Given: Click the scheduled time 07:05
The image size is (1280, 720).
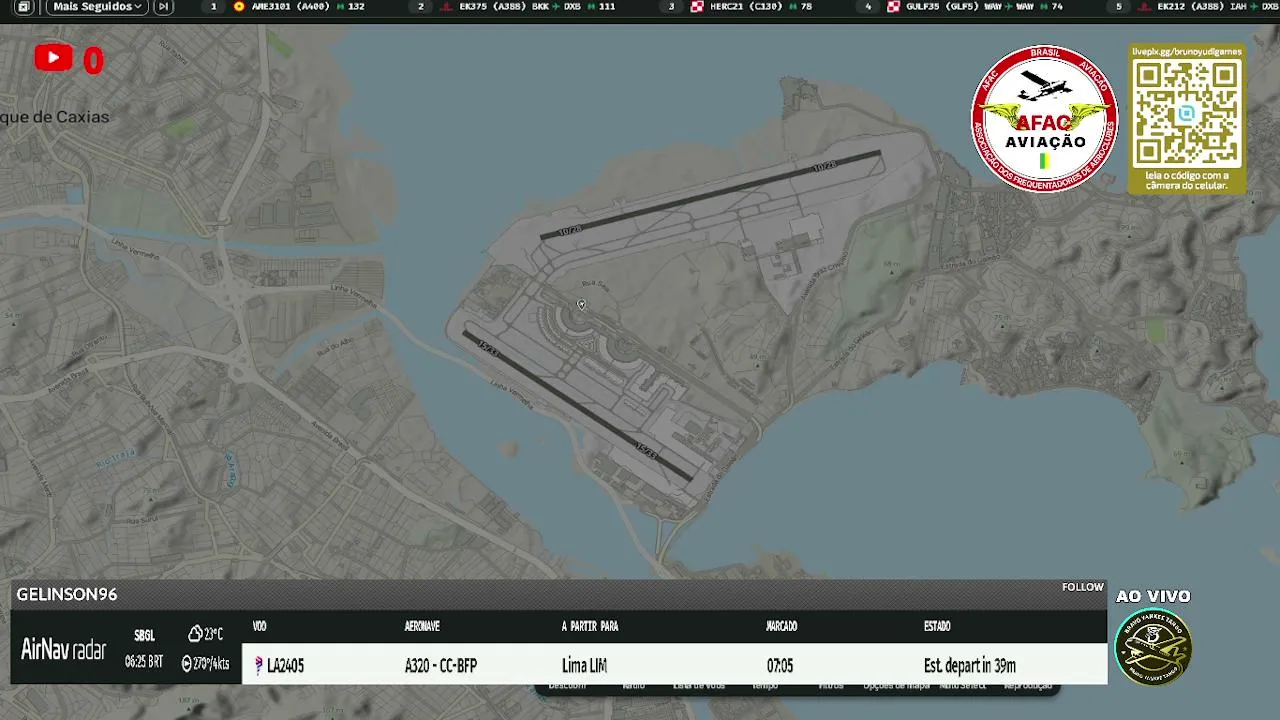Looking at the screenshot, I should (780, 665).
